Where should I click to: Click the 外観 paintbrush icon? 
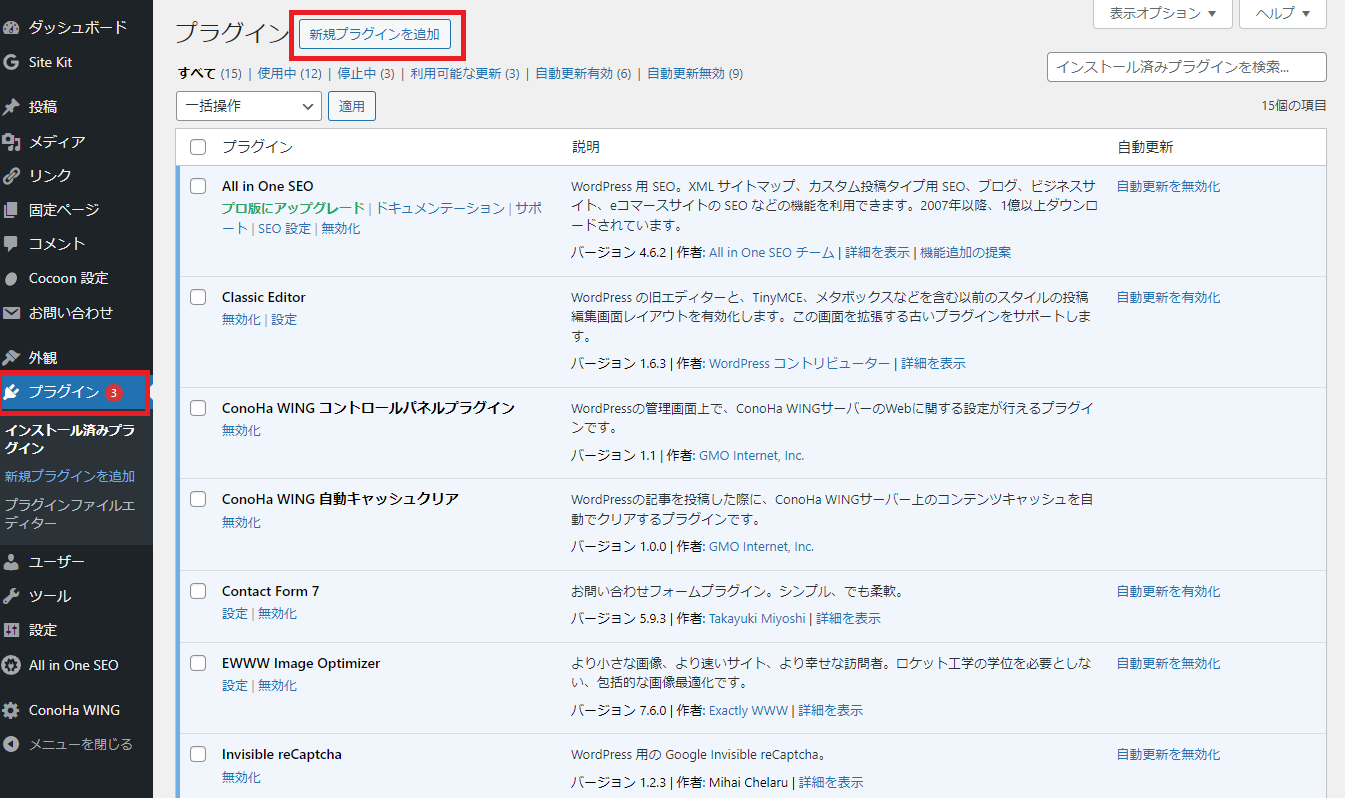pos(12,357)
